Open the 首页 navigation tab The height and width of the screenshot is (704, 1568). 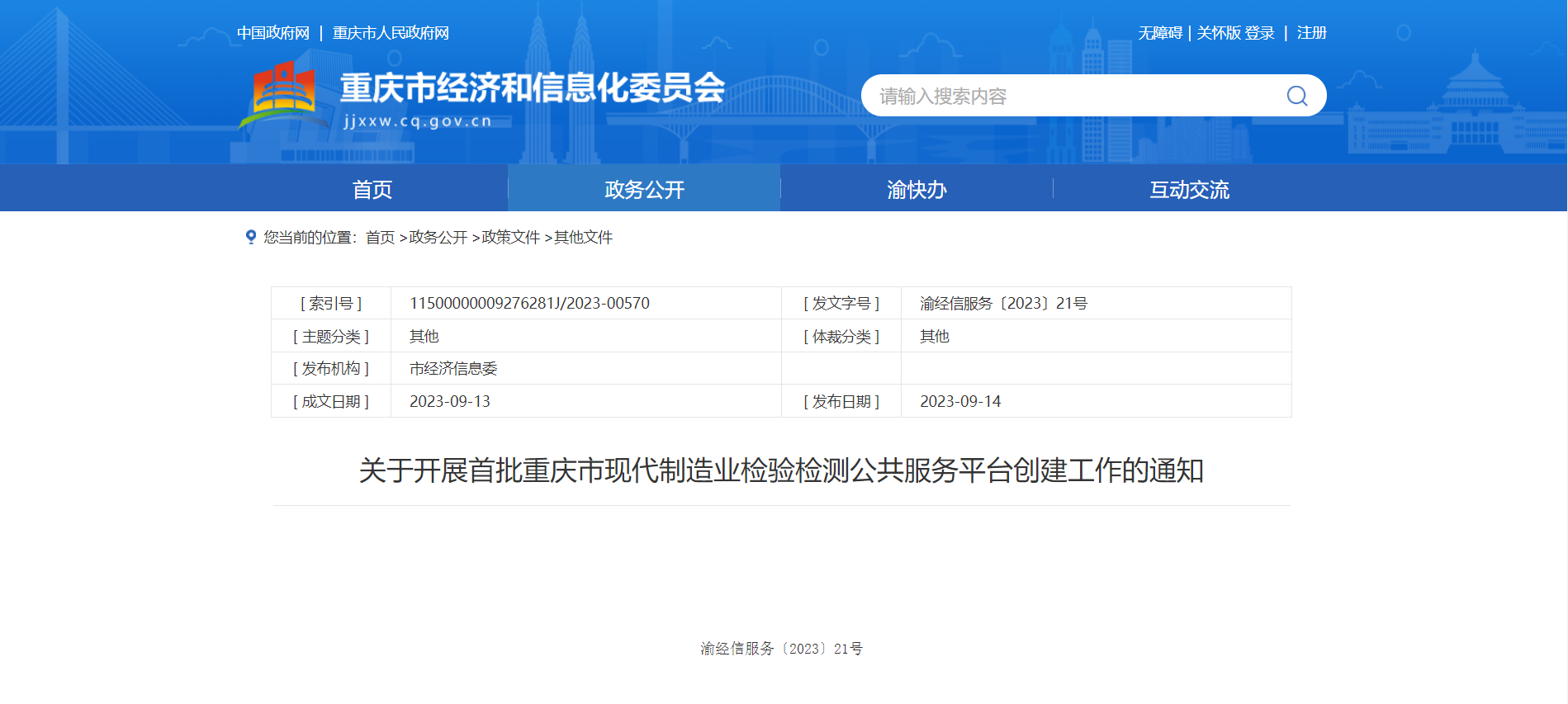(372, 189)
